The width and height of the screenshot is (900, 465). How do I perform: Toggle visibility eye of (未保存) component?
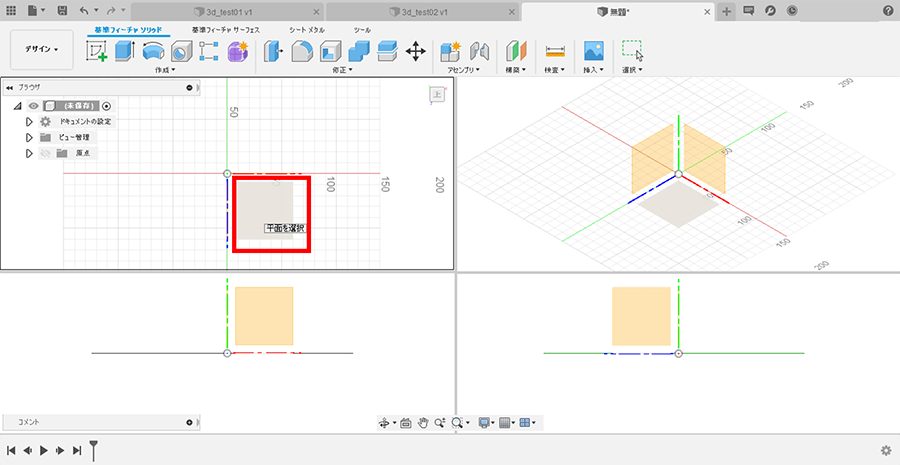pyautogui.click(x=33, y=106)
